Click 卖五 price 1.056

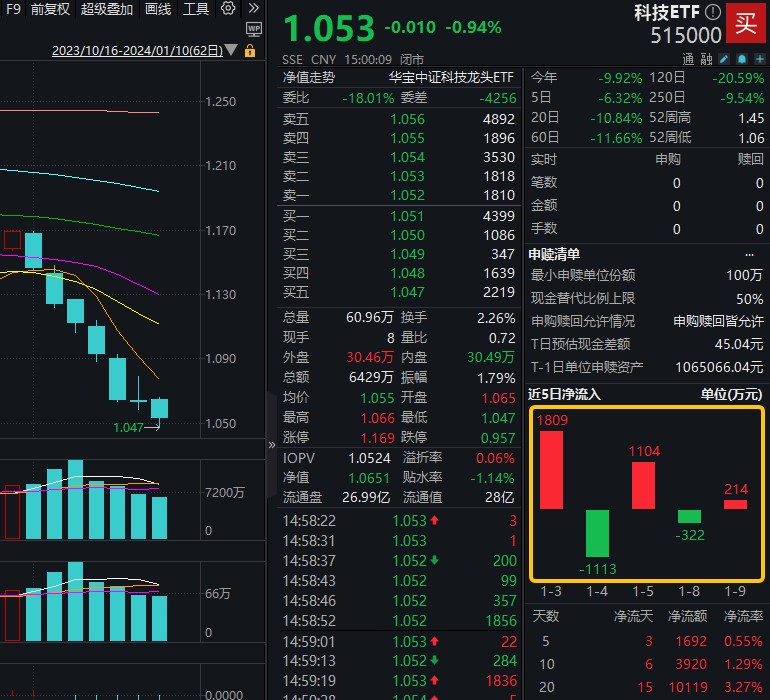[408, 119]
